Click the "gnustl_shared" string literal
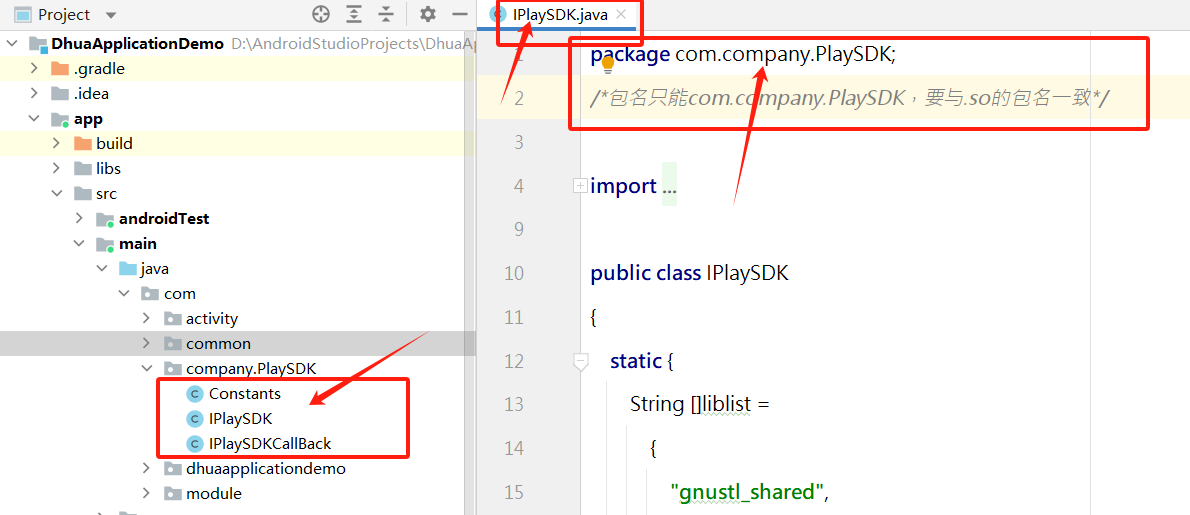Screen dimensions: 1190x515 (747, 492)
